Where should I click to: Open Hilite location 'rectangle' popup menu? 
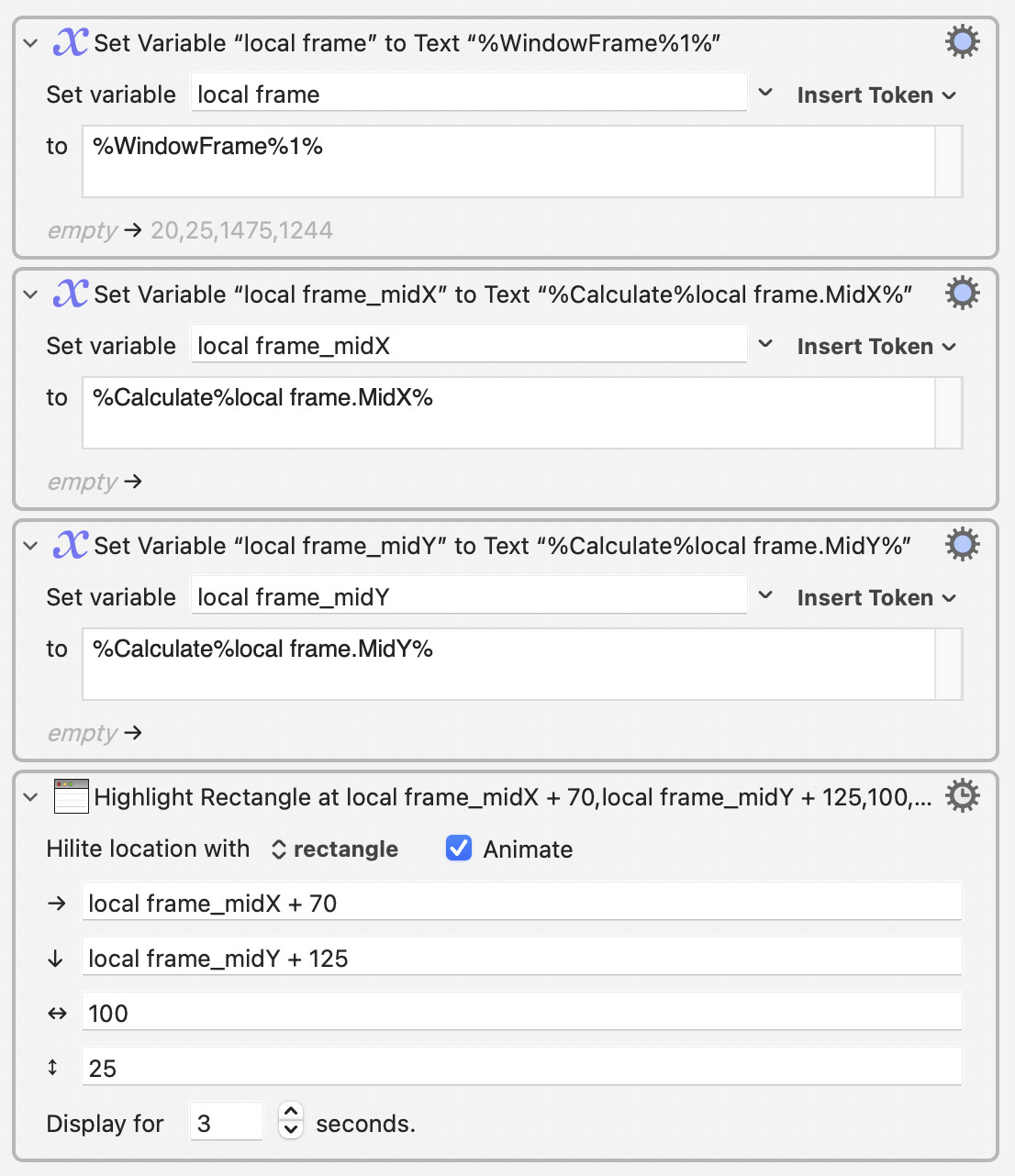pyautogui.click(x=335, y=849)
